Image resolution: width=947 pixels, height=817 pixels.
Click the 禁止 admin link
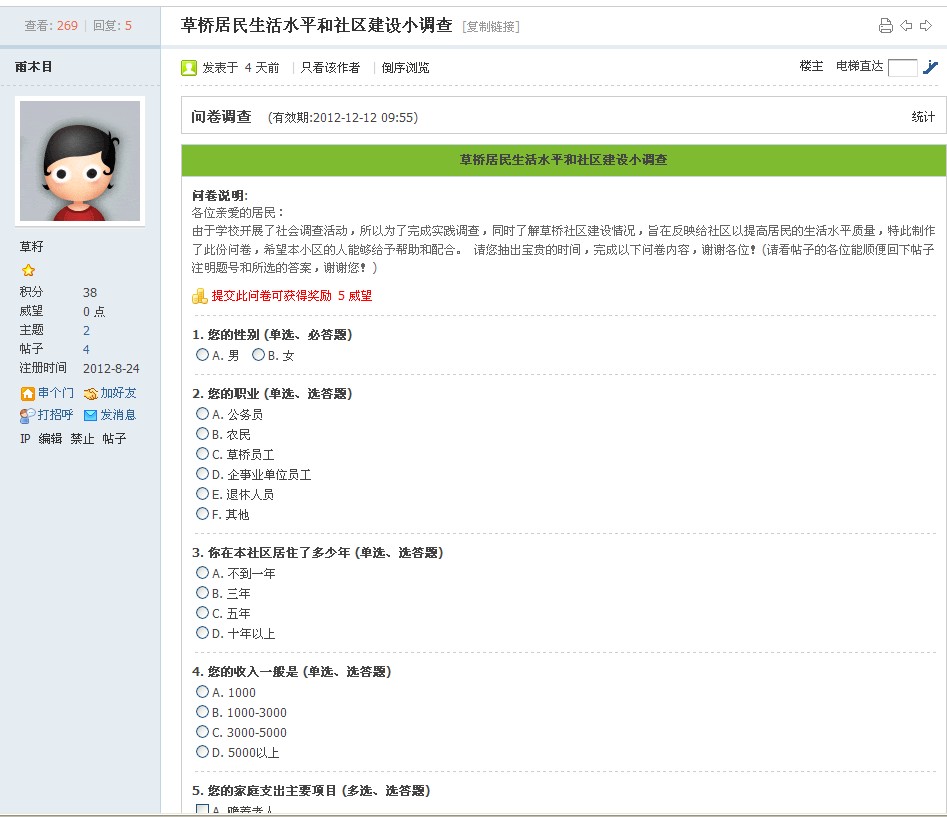coord(82,438)
